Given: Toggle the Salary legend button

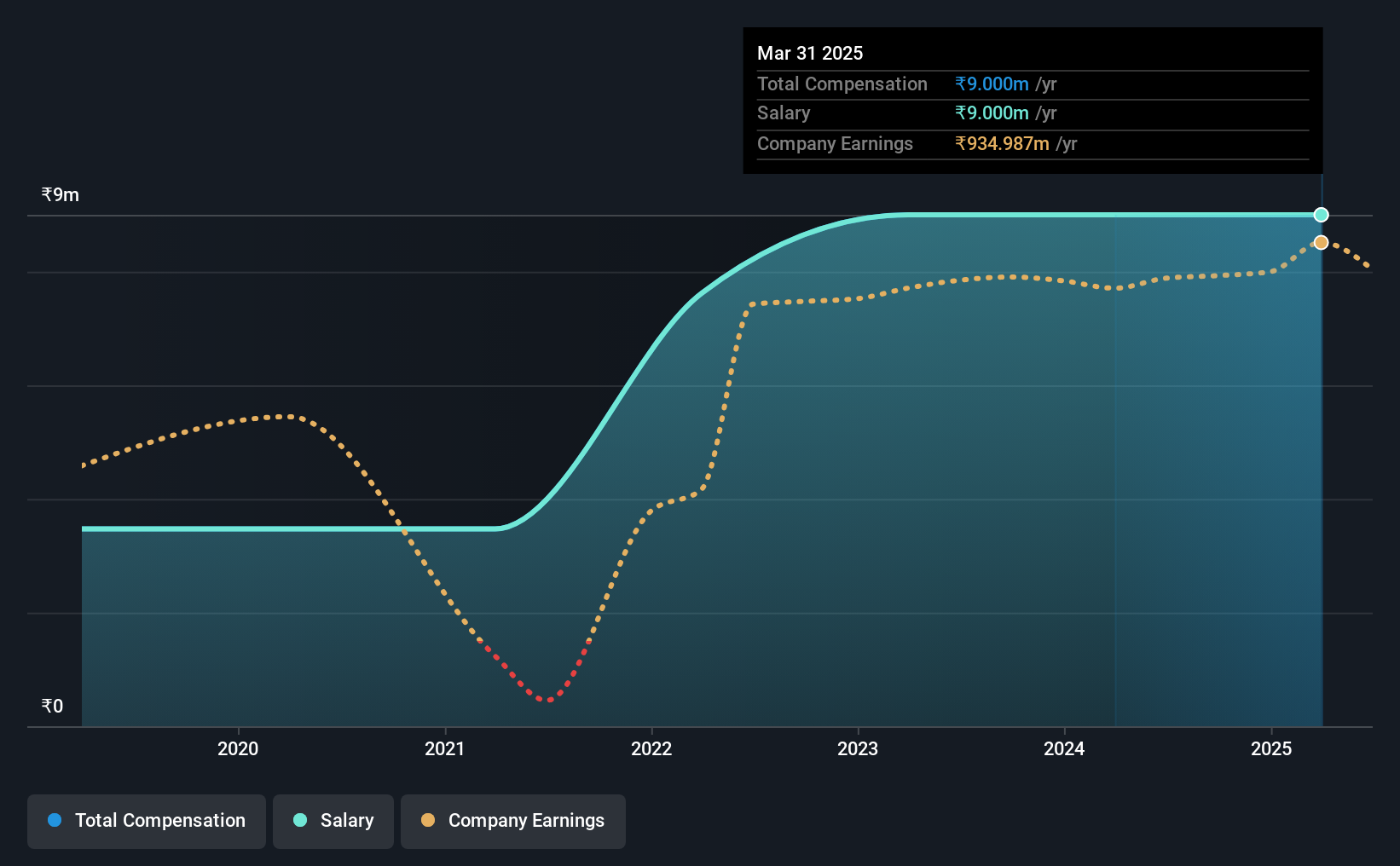Looking at the screenshot, I should point(333,821).
